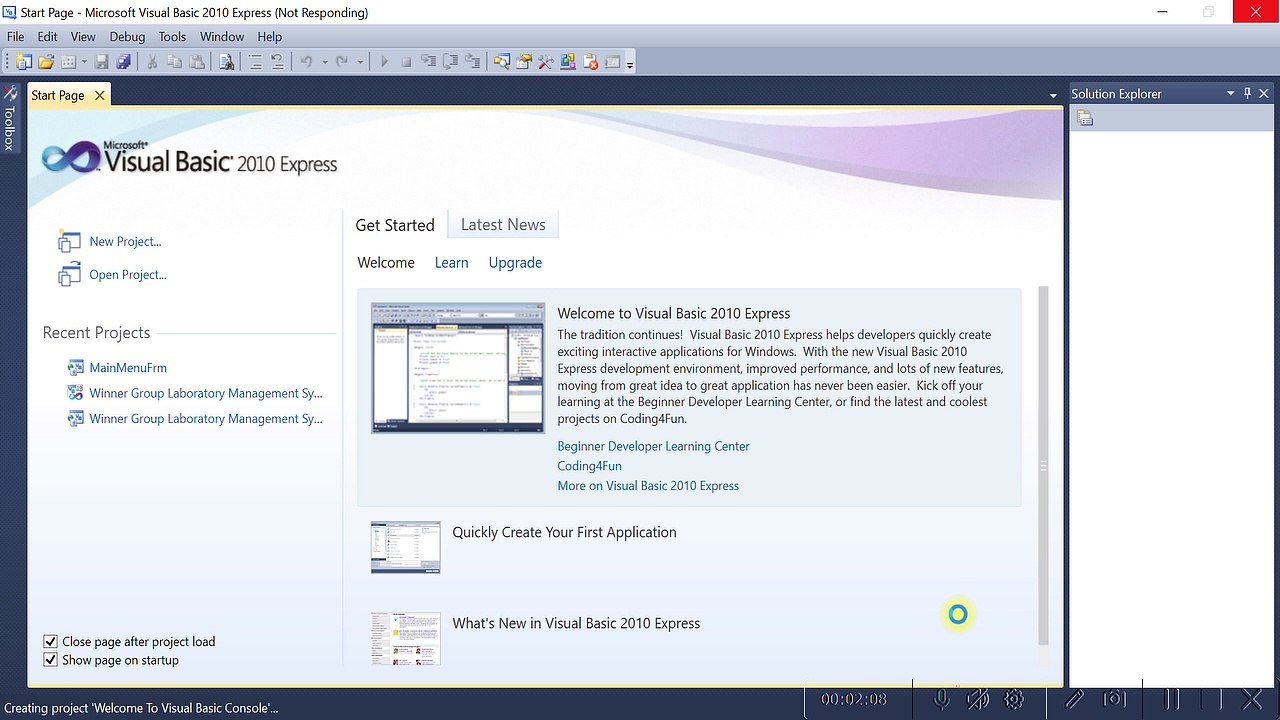Click What's New in Visual Basic thumbnail
This screenshot has height=720, width=1280.
405,638
